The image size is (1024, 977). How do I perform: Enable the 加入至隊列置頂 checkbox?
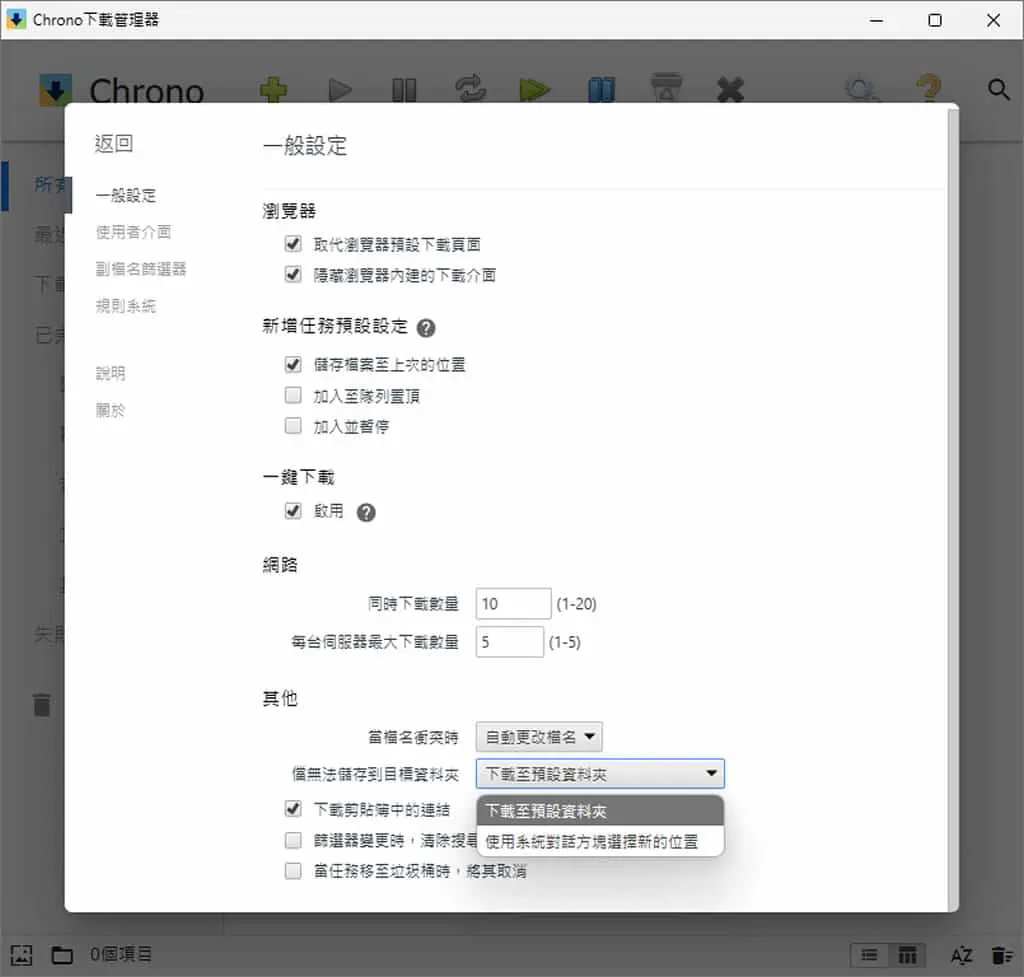tap(293, 395)
